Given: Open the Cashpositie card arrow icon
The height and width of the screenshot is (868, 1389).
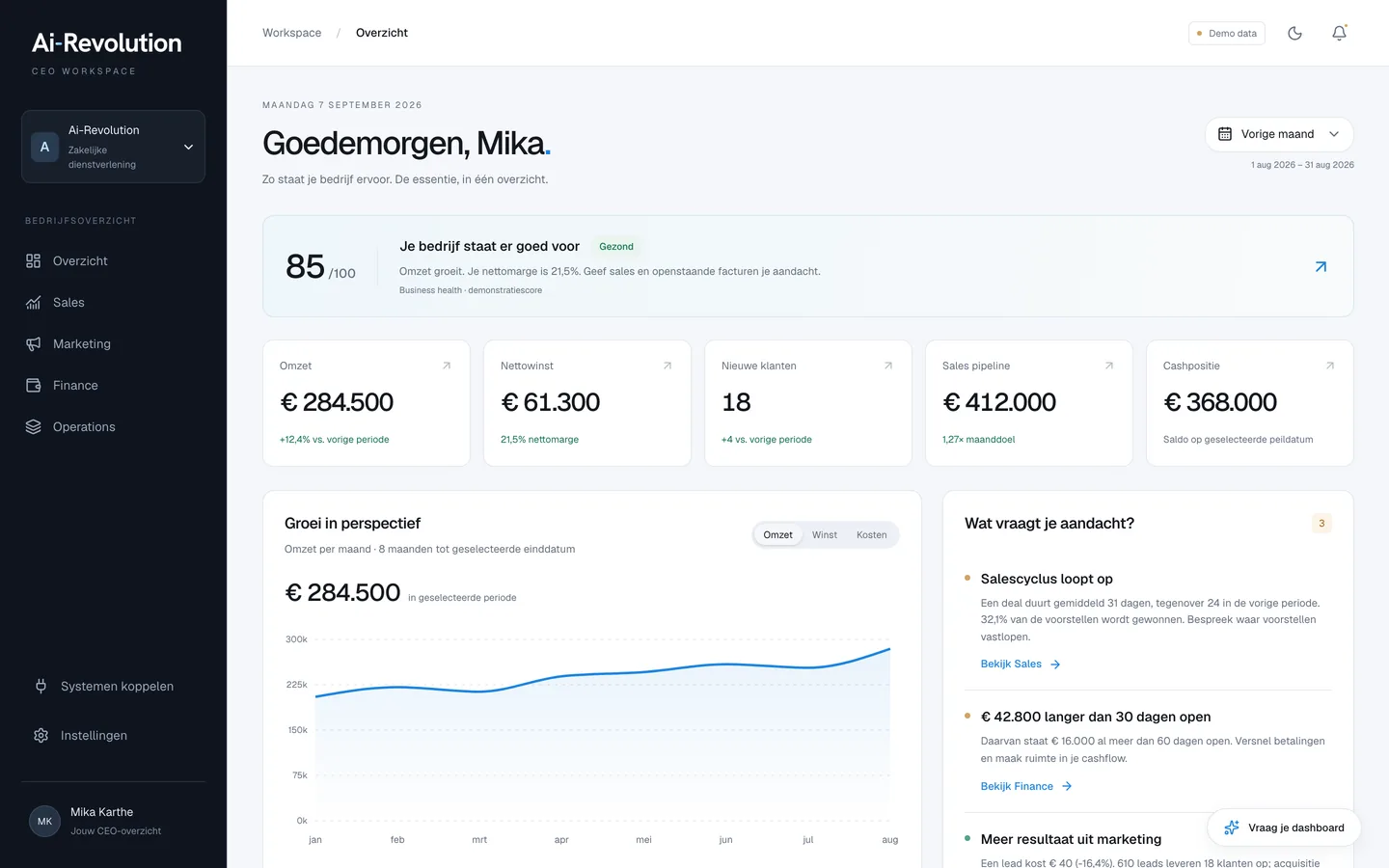Looking at the screenshot, I should (x=1330, y=366).
